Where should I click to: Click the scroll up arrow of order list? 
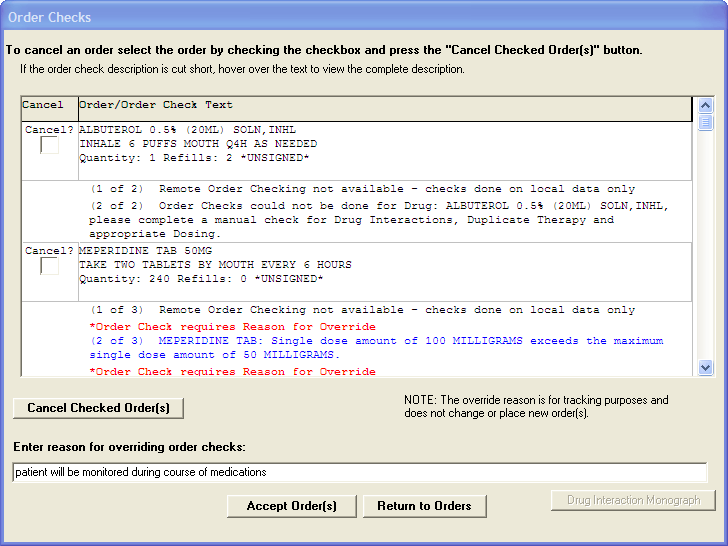pyautogui.click(x=705, y=105)
